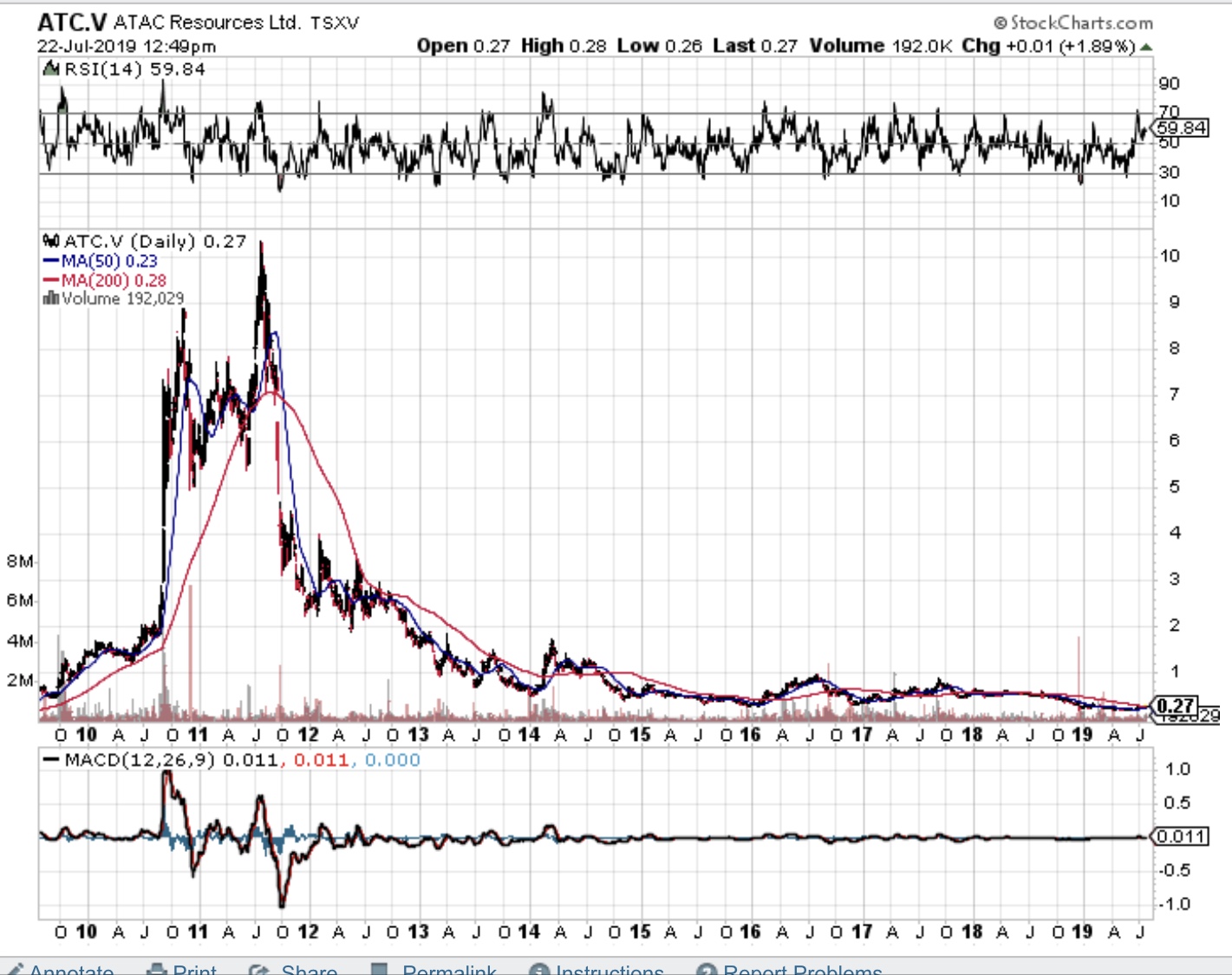Screen dimensions: 1232x975
Task: Click the Open 0.27 value
Action: [x=463, y=46]
